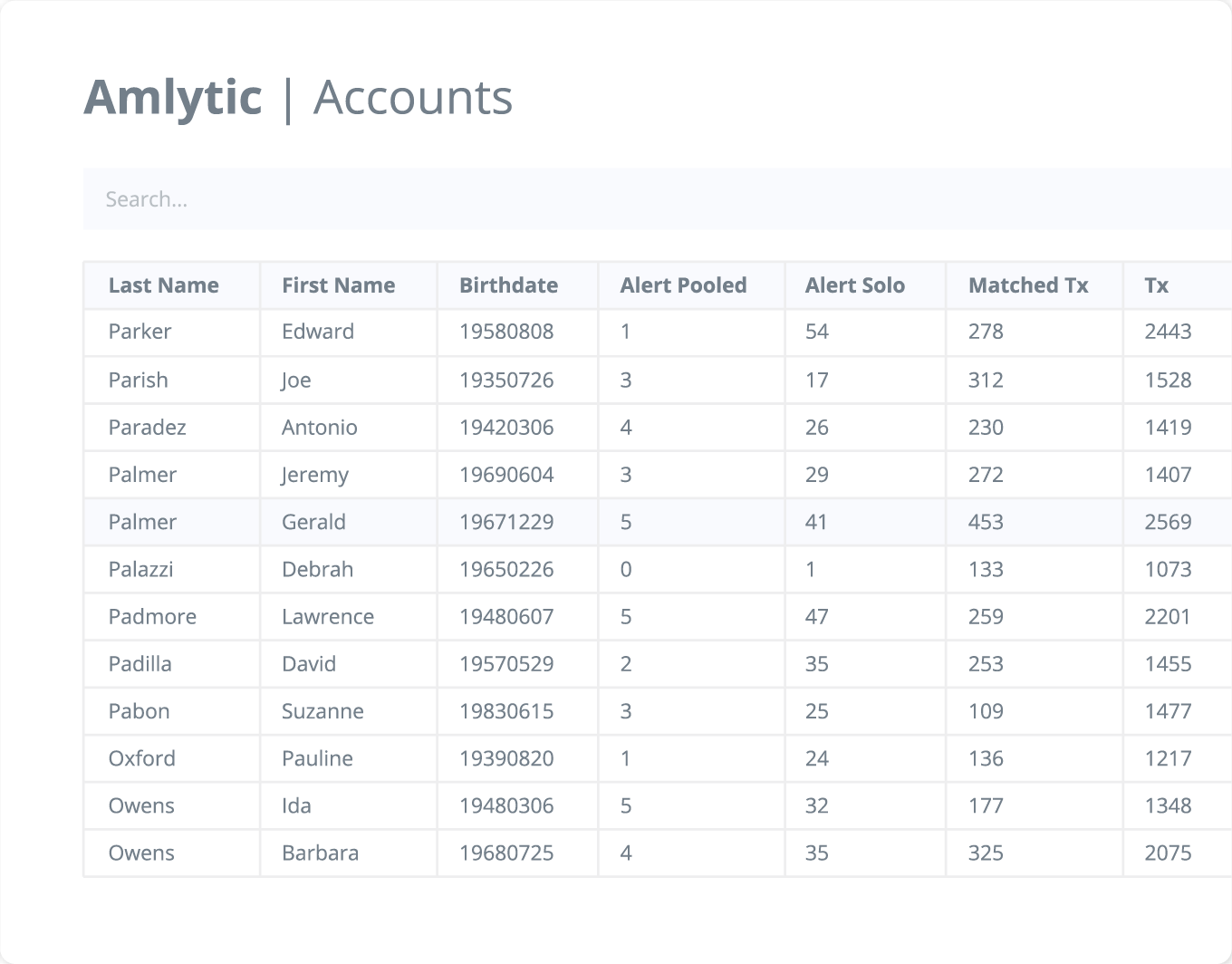
Task: Click birthdate 19671229
Action: coord(506,522)
